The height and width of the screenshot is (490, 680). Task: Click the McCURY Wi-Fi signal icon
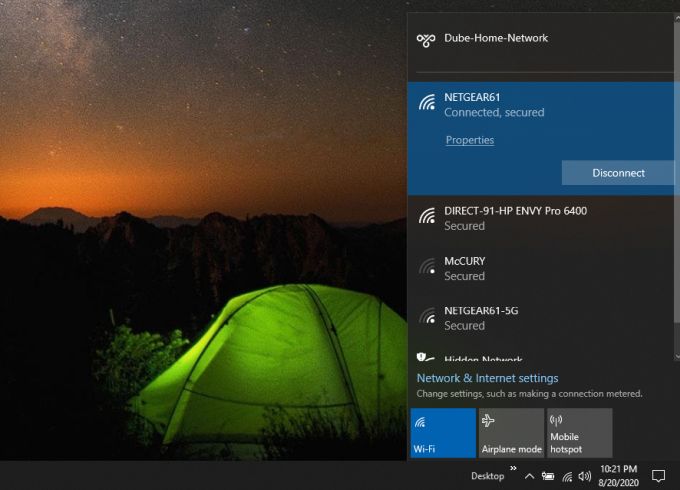coord(427,267)
